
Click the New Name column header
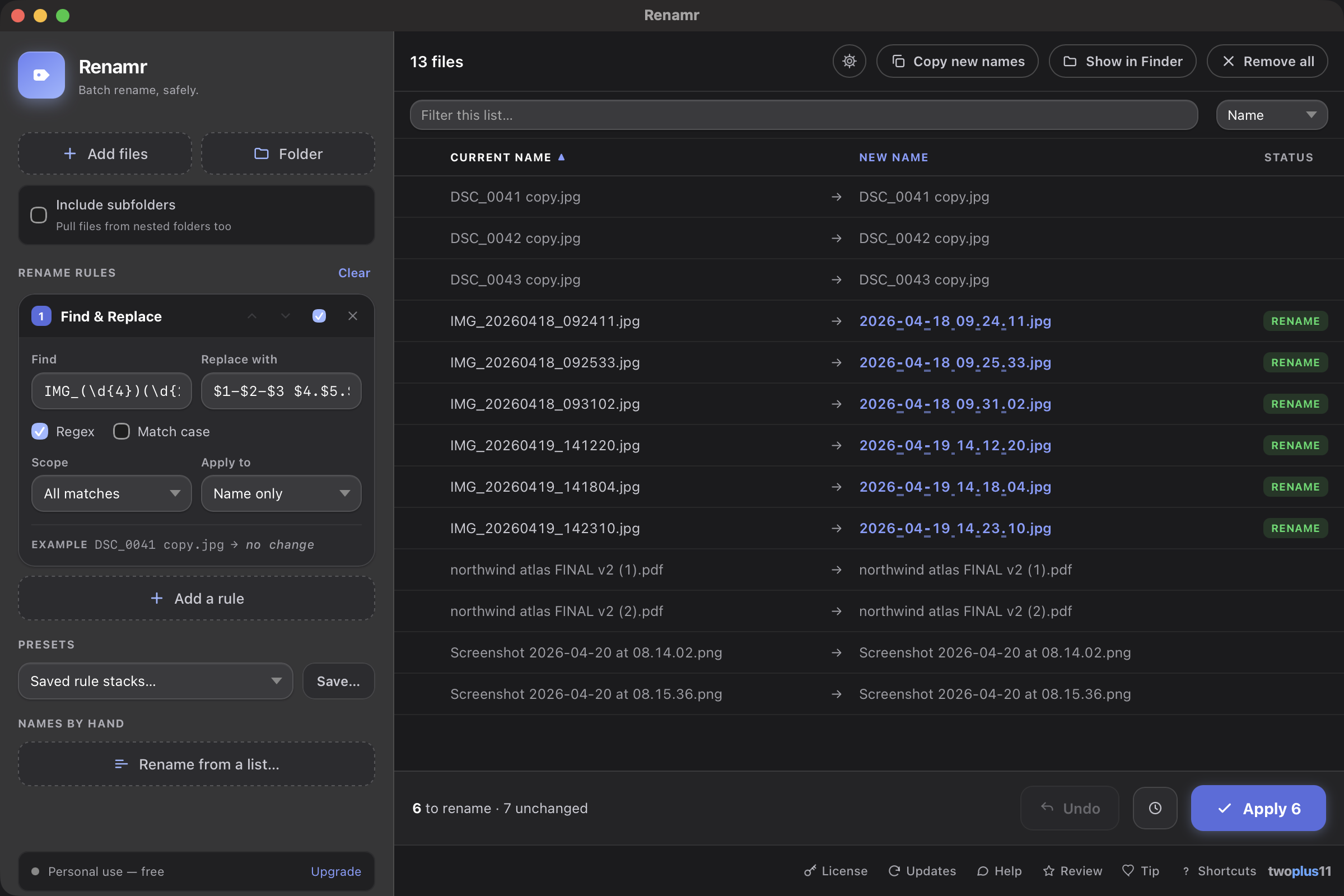893,157
